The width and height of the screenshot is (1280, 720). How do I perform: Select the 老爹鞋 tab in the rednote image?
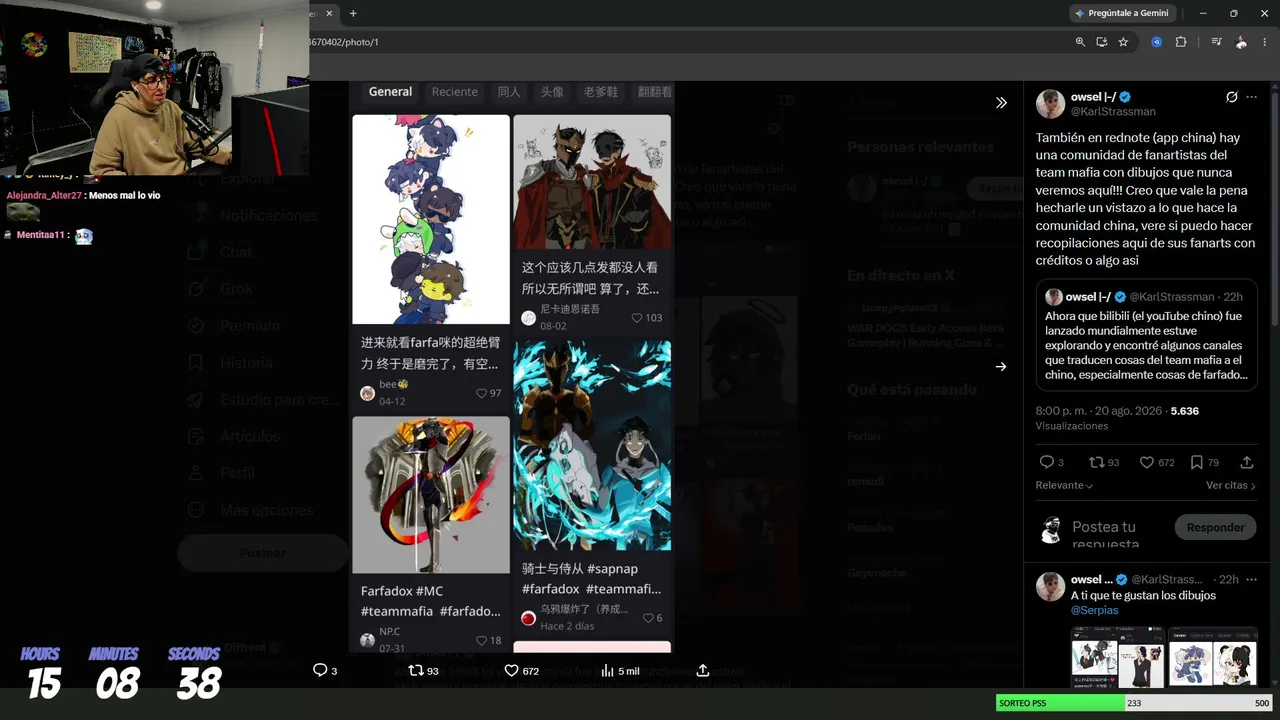point(601,92)
